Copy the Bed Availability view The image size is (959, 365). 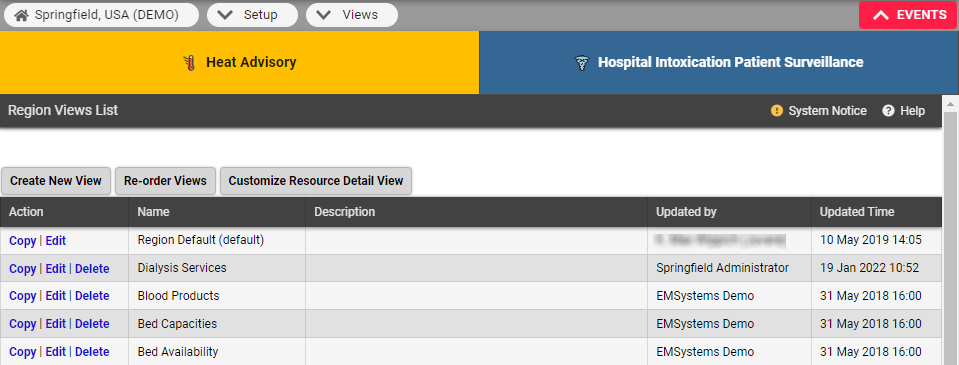pyautogui.click(x=23, y=352)
